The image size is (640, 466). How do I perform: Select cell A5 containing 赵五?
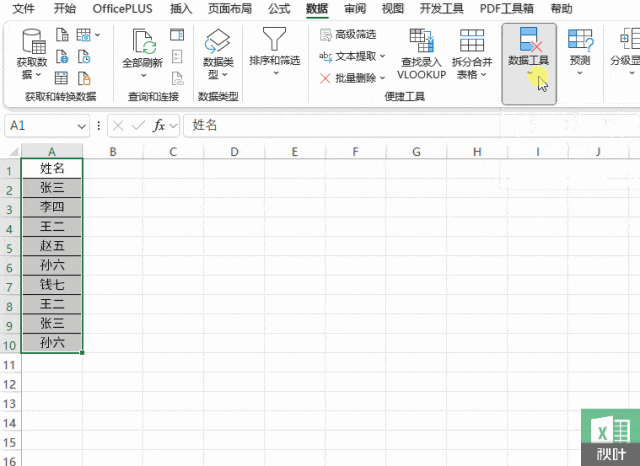pyautogui.click(x=52, y=245)
